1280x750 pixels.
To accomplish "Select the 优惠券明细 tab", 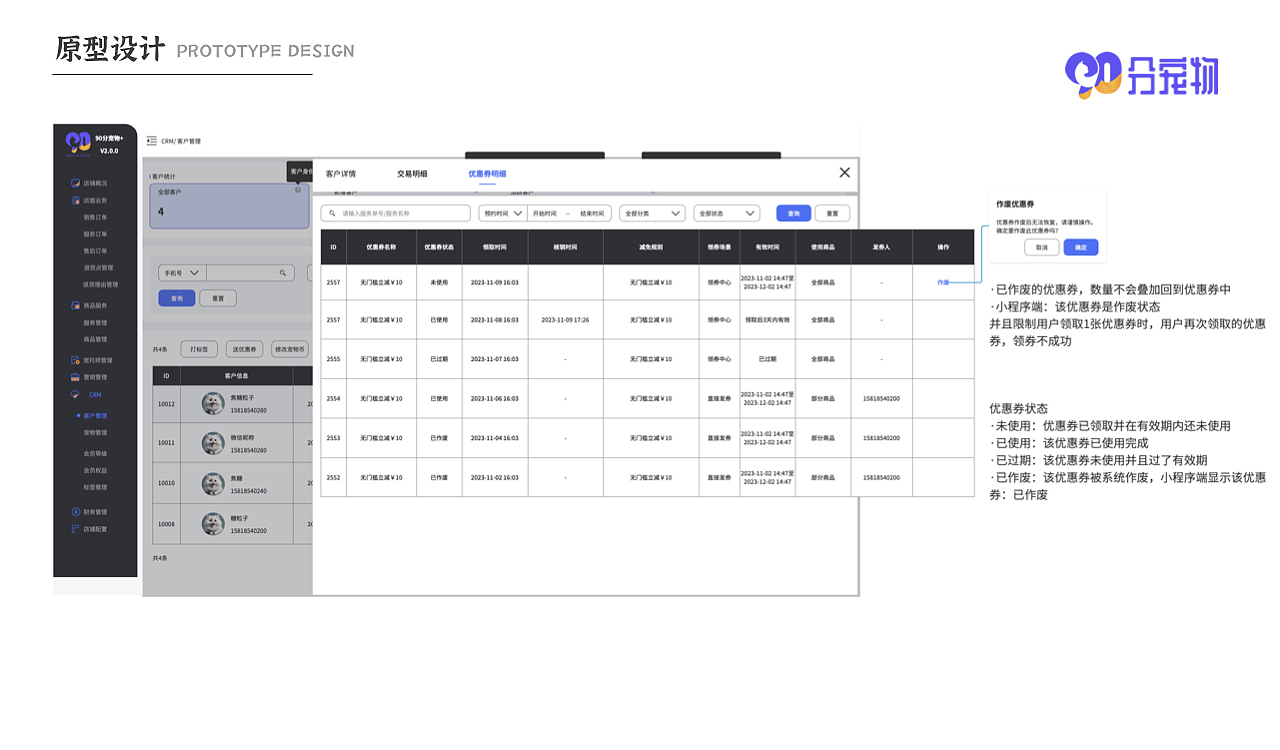I will (487, 174).
